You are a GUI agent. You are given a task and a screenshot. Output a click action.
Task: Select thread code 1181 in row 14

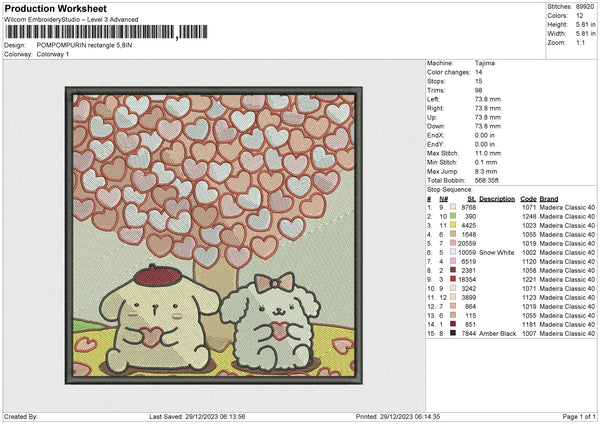pos(529,325)
